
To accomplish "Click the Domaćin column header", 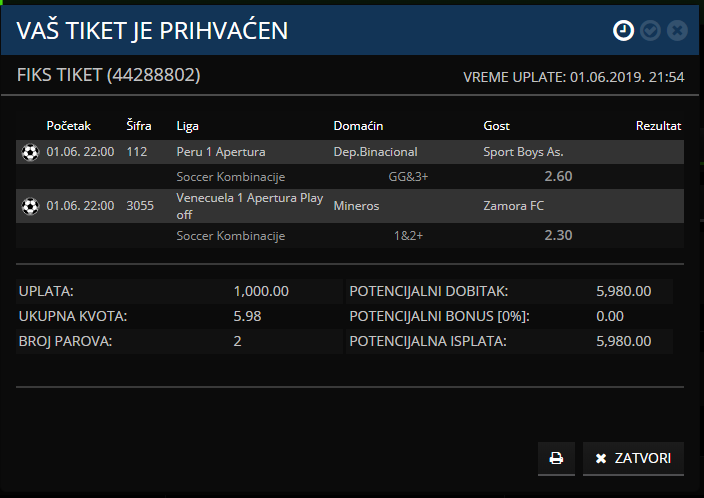I will (358, 126).
